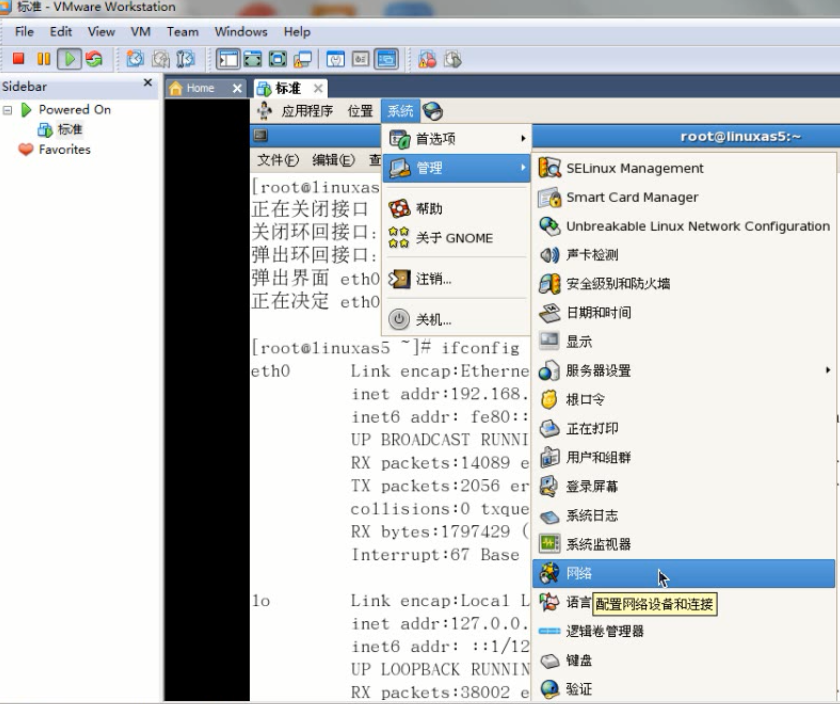Open Unbreakable Linux Network Configuration
This screenshot has height=704, width=840.
[684, 226]
